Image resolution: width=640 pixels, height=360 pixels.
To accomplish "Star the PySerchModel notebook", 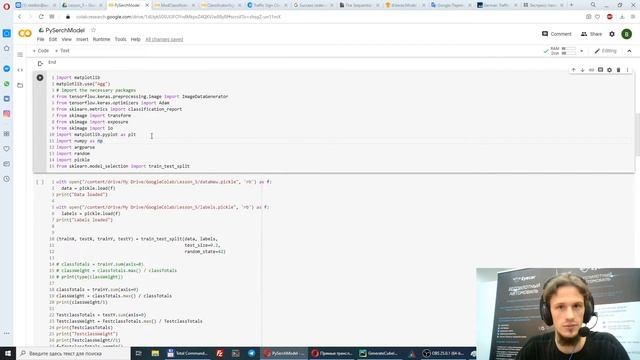I will pos(93,30).
